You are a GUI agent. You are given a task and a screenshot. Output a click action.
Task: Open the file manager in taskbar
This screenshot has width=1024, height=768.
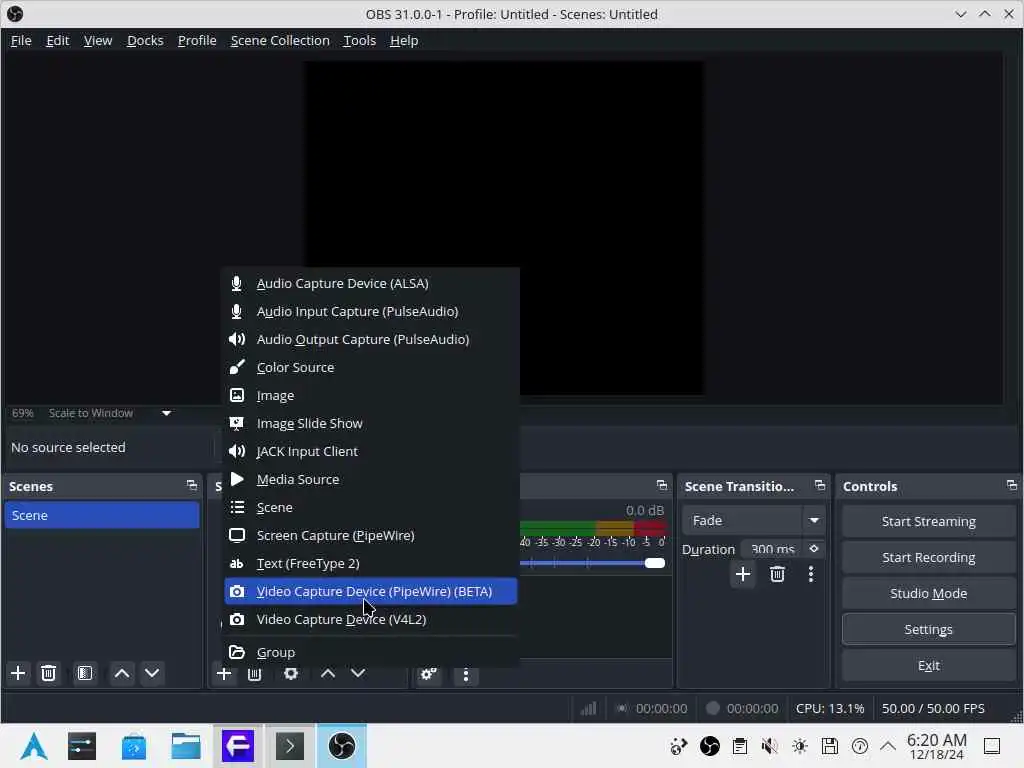tap(186, 746)
